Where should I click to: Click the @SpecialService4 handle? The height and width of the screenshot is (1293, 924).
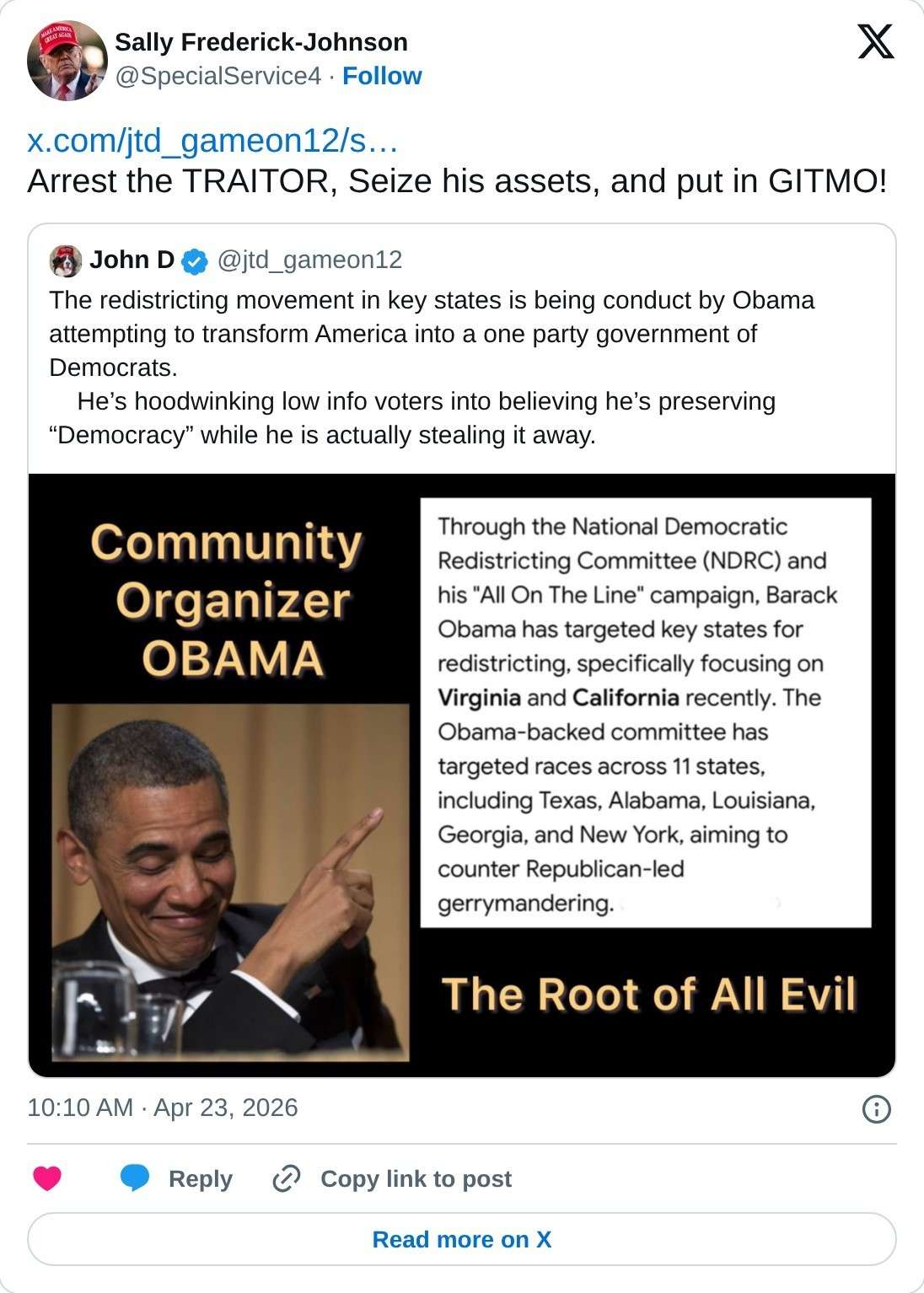218,76
